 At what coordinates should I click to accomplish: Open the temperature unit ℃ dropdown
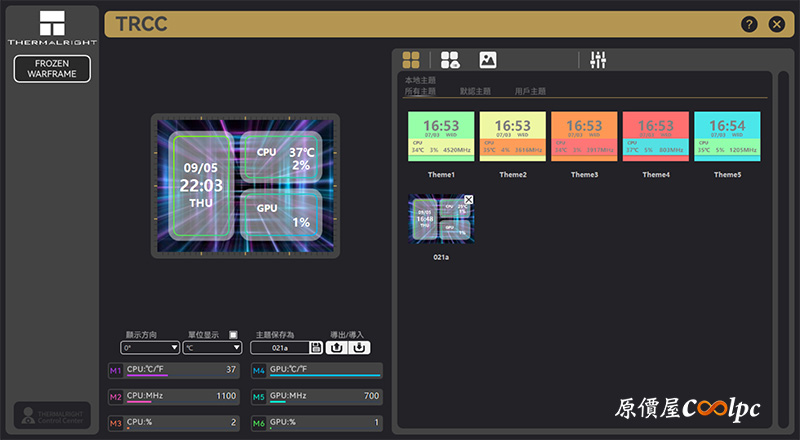(x=212, y=348)
